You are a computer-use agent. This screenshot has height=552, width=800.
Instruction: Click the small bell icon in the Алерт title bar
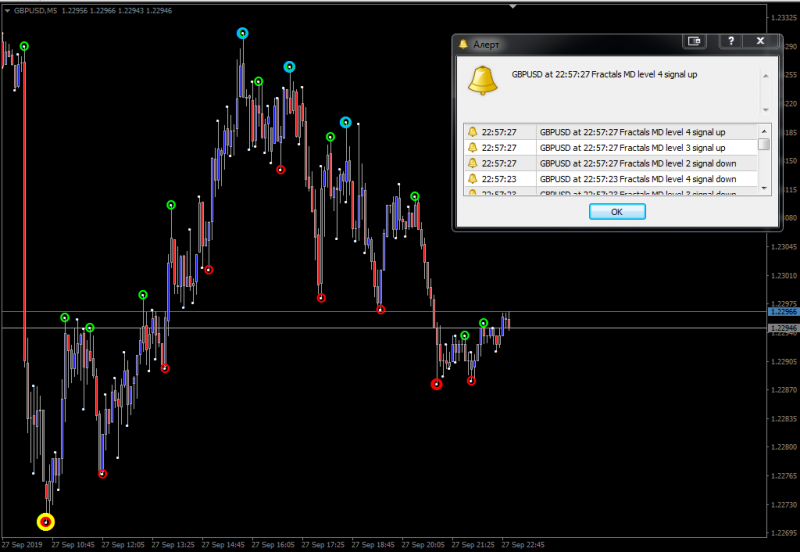point(463,44)
